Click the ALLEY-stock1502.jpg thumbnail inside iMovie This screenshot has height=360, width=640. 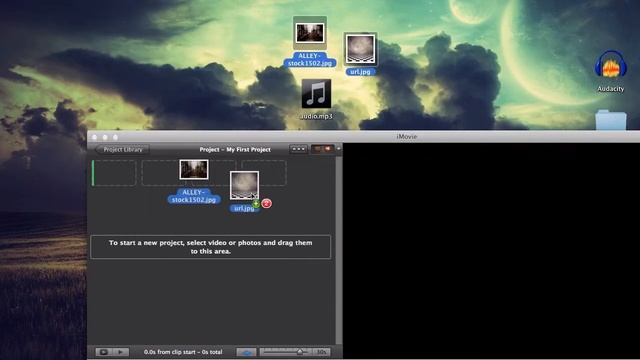(194, 169)
